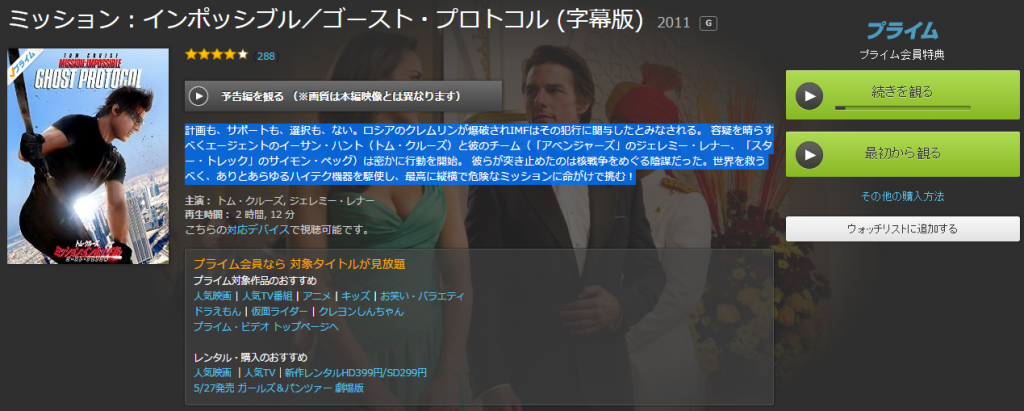This screenshot has width=1024, height=411.
Task: Click the highlighted synopsis paragraph
Action: point(480,152)
